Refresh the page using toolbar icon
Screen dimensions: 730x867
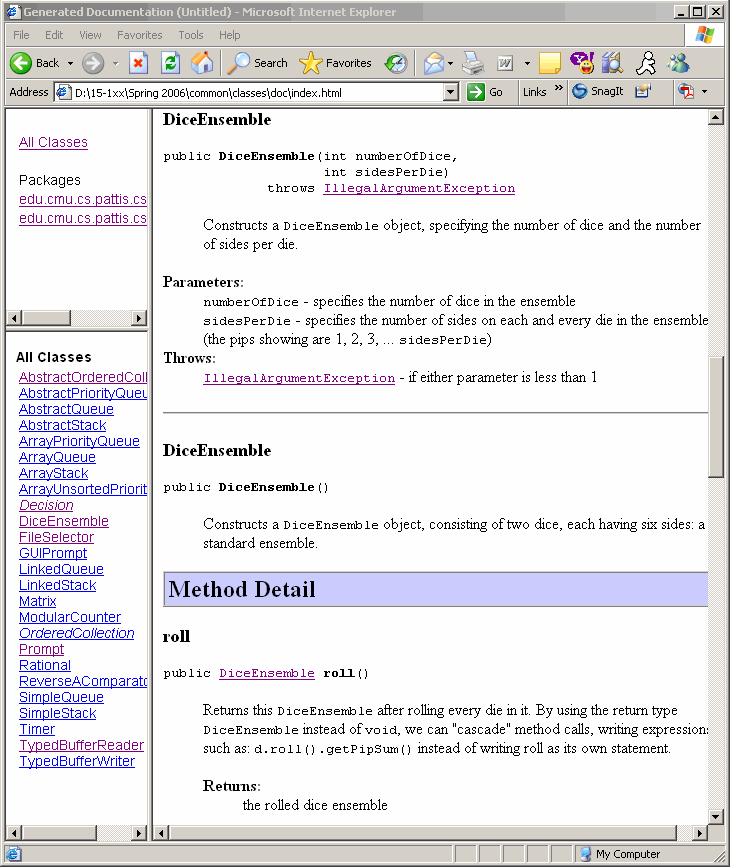(170, 63)
